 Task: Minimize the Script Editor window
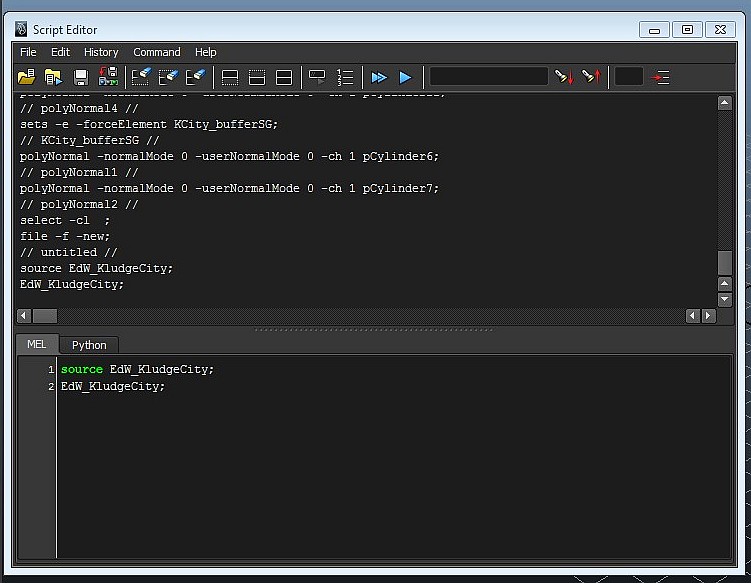click(654, 30)
